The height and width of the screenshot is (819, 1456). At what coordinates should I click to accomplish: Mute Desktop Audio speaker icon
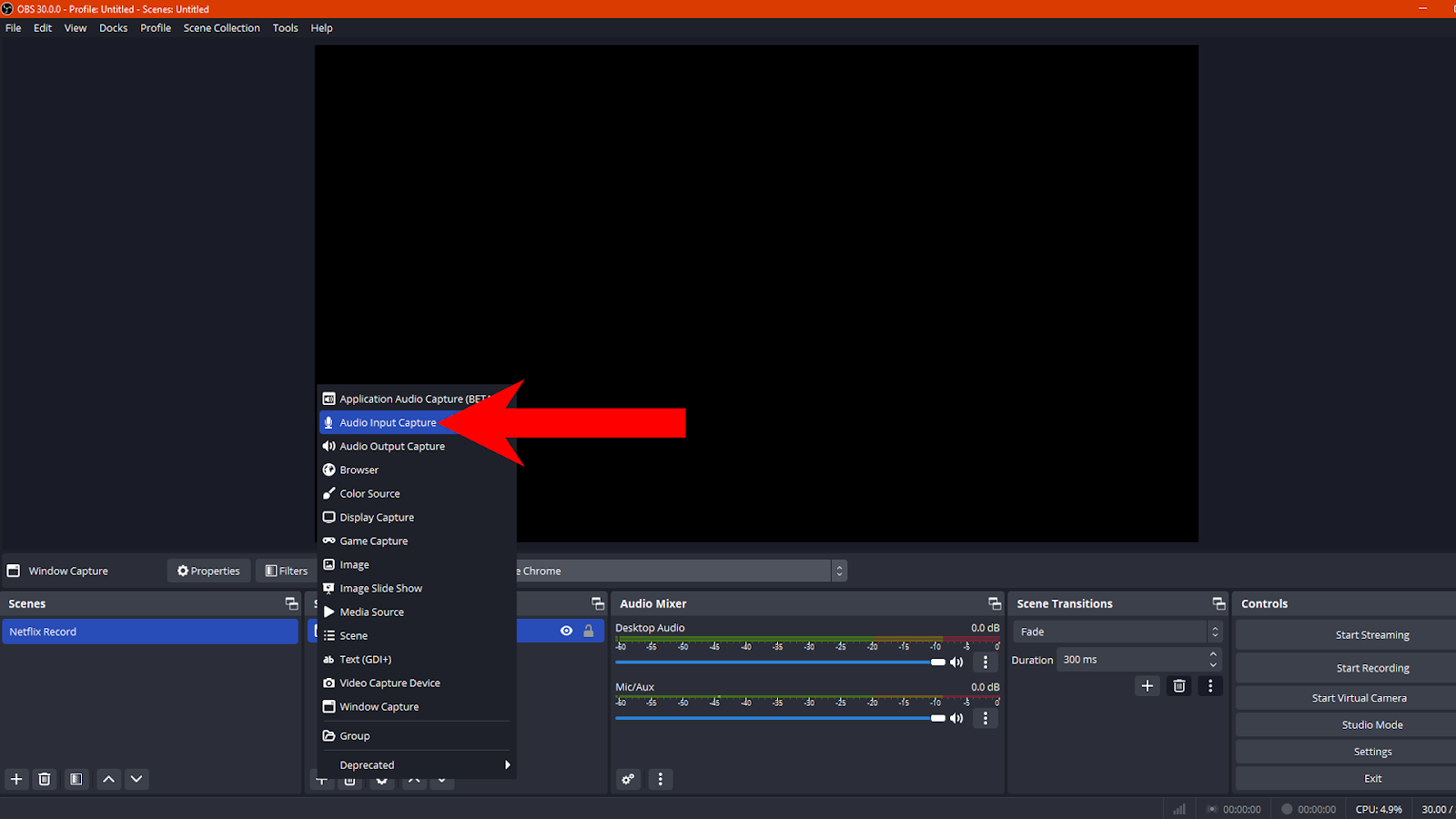956,662
